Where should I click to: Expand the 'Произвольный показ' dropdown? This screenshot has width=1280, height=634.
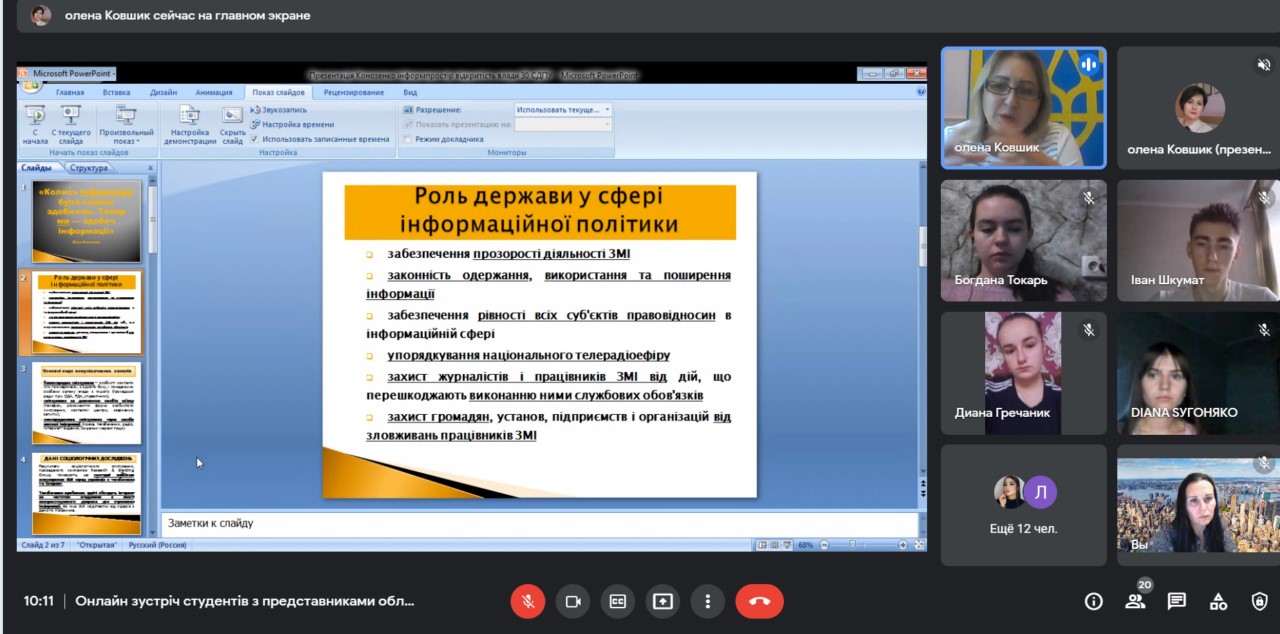[x=126, y=125]
